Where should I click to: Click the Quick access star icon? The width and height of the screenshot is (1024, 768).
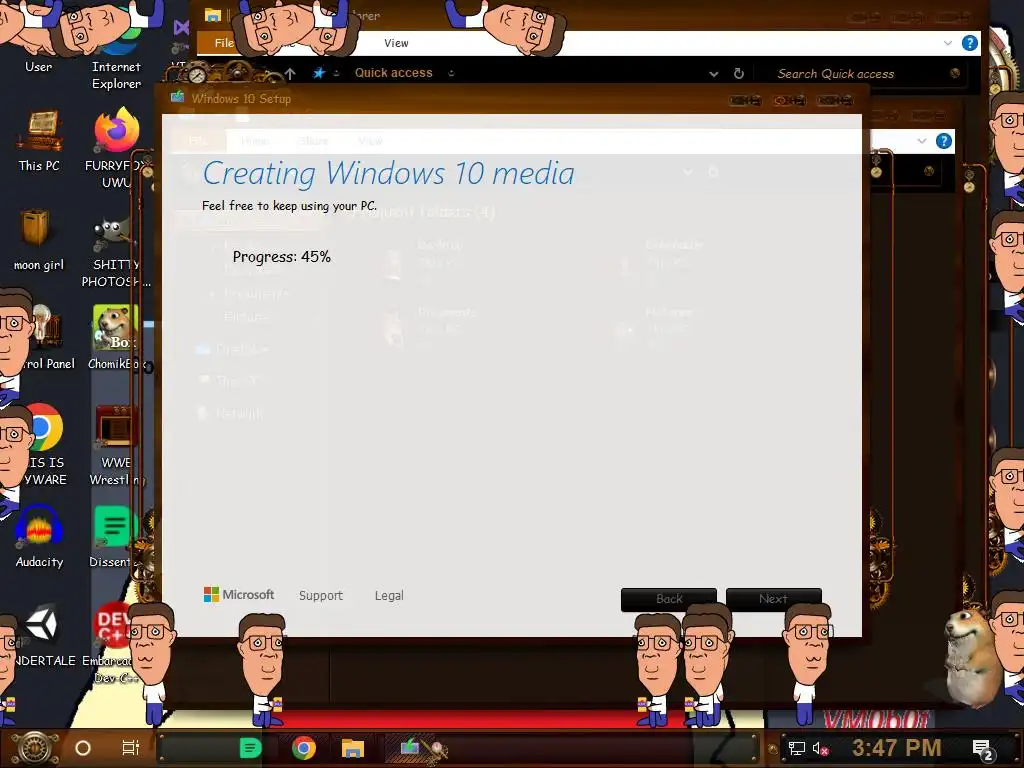(x=319, y=72)
